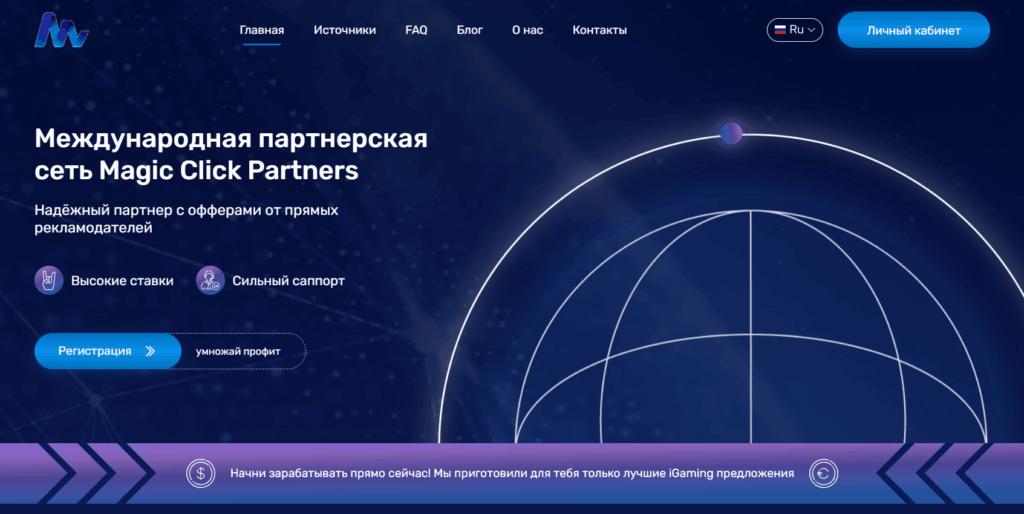The height and width of the screenshot is (514, 1024).
Task: Click the support agent icon
Action: 210,281
